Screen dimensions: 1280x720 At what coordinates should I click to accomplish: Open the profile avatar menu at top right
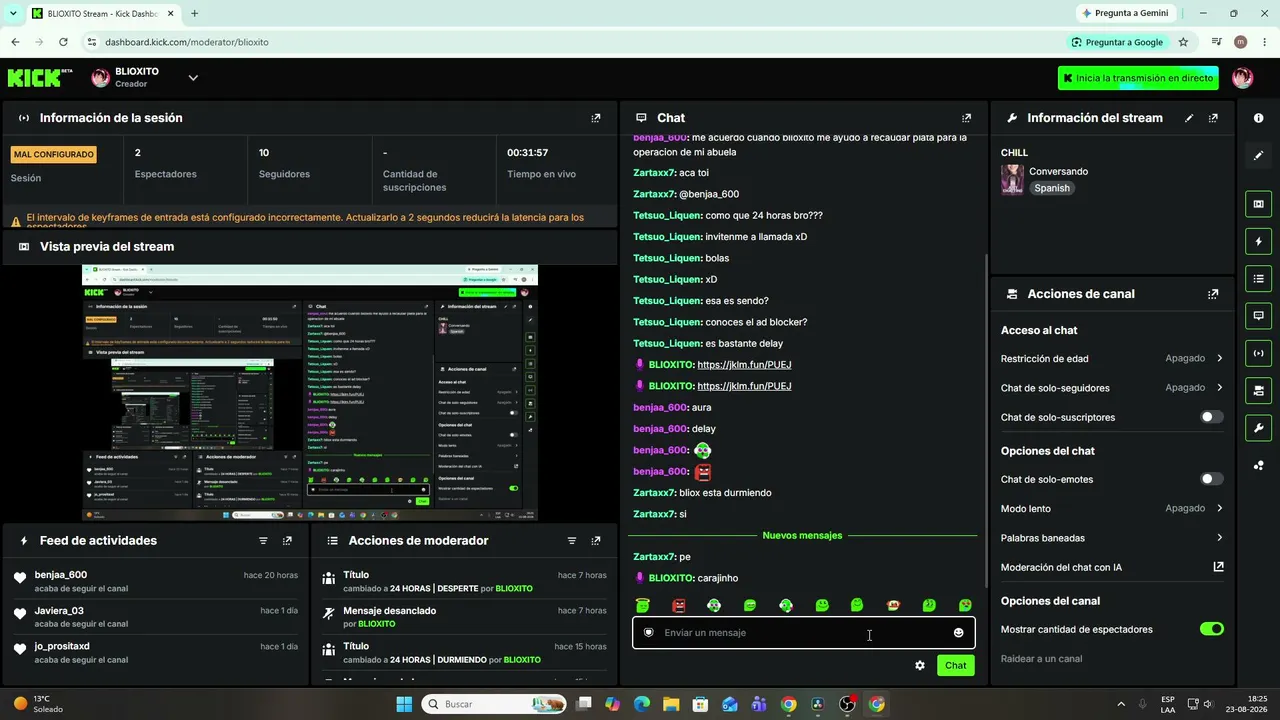(1243, 78)
